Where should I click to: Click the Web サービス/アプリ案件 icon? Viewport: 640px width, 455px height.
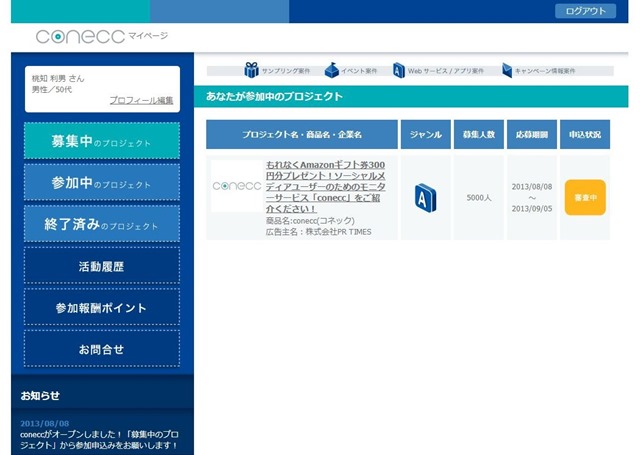point(398,70)
